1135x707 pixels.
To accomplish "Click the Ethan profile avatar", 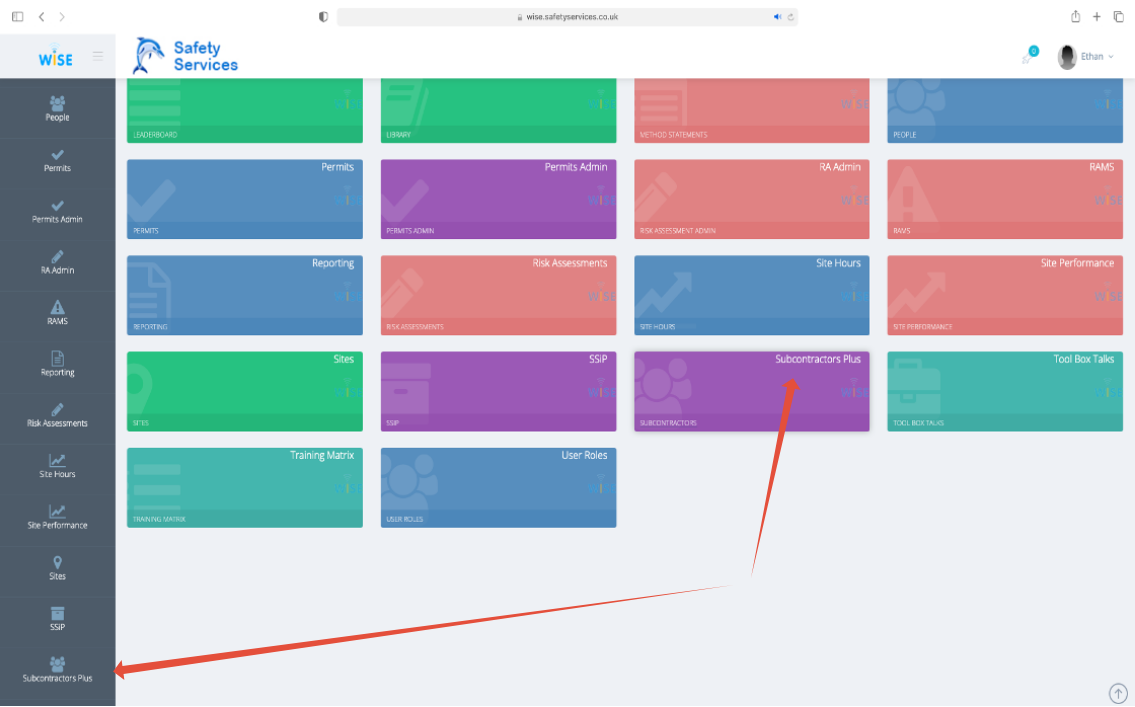I will tap(1067, 56).
